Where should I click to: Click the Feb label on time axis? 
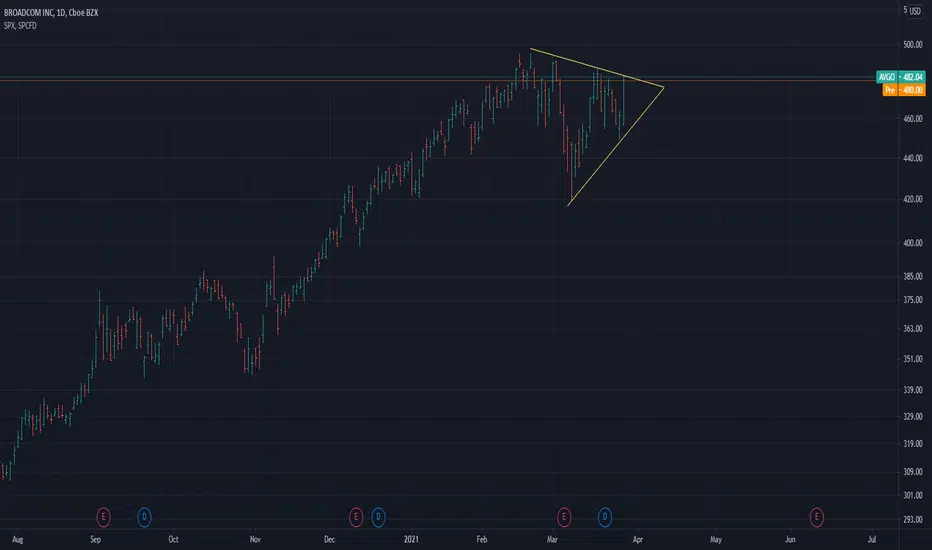[x=481, y=539]
